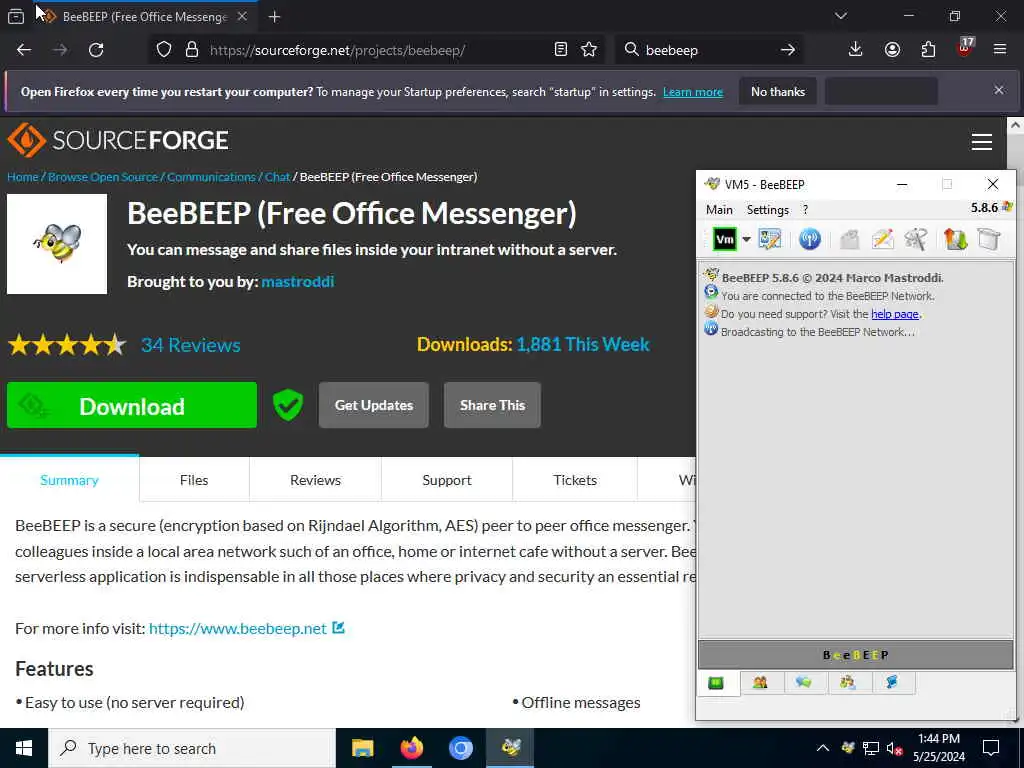Open the Firefox account icon
Image resolution: width=1024 pixels, height=768 pixels.
click(x=892, y=50)
